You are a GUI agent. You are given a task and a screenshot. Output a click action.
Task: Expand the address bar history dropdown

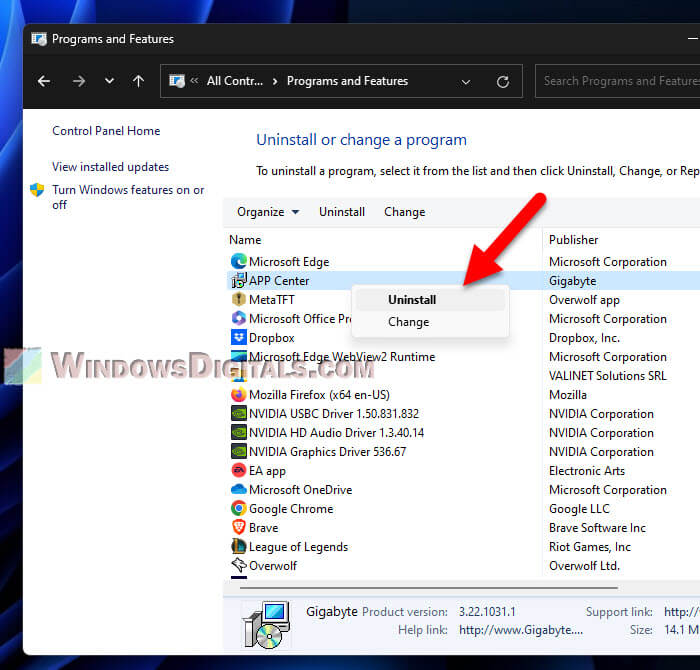(466, 82)
